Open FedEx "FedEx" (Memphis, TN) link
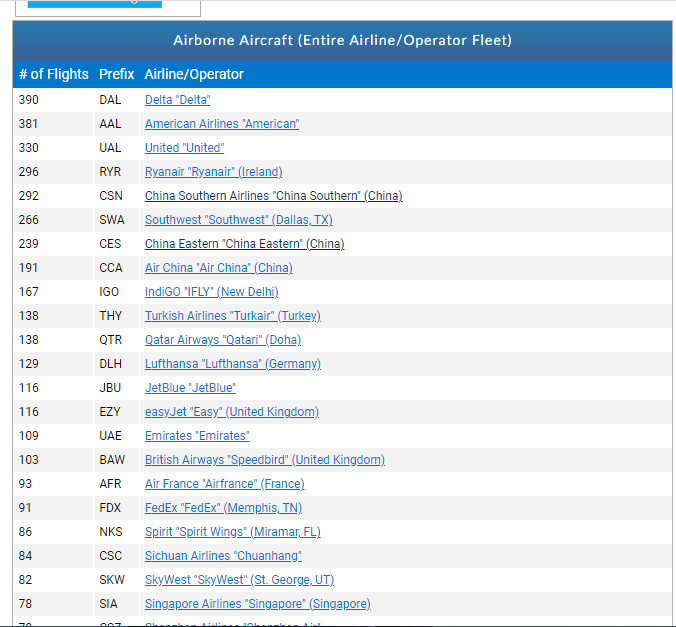The height and width of the screenshot is (627, 676). [223, 508]
